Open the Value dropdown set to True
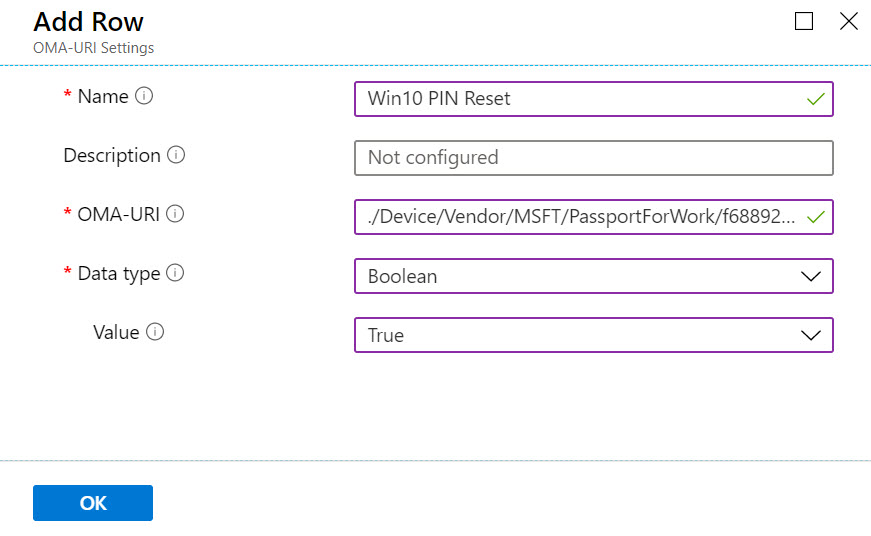The height and width of the screenshot is (536, 871). 594,335
